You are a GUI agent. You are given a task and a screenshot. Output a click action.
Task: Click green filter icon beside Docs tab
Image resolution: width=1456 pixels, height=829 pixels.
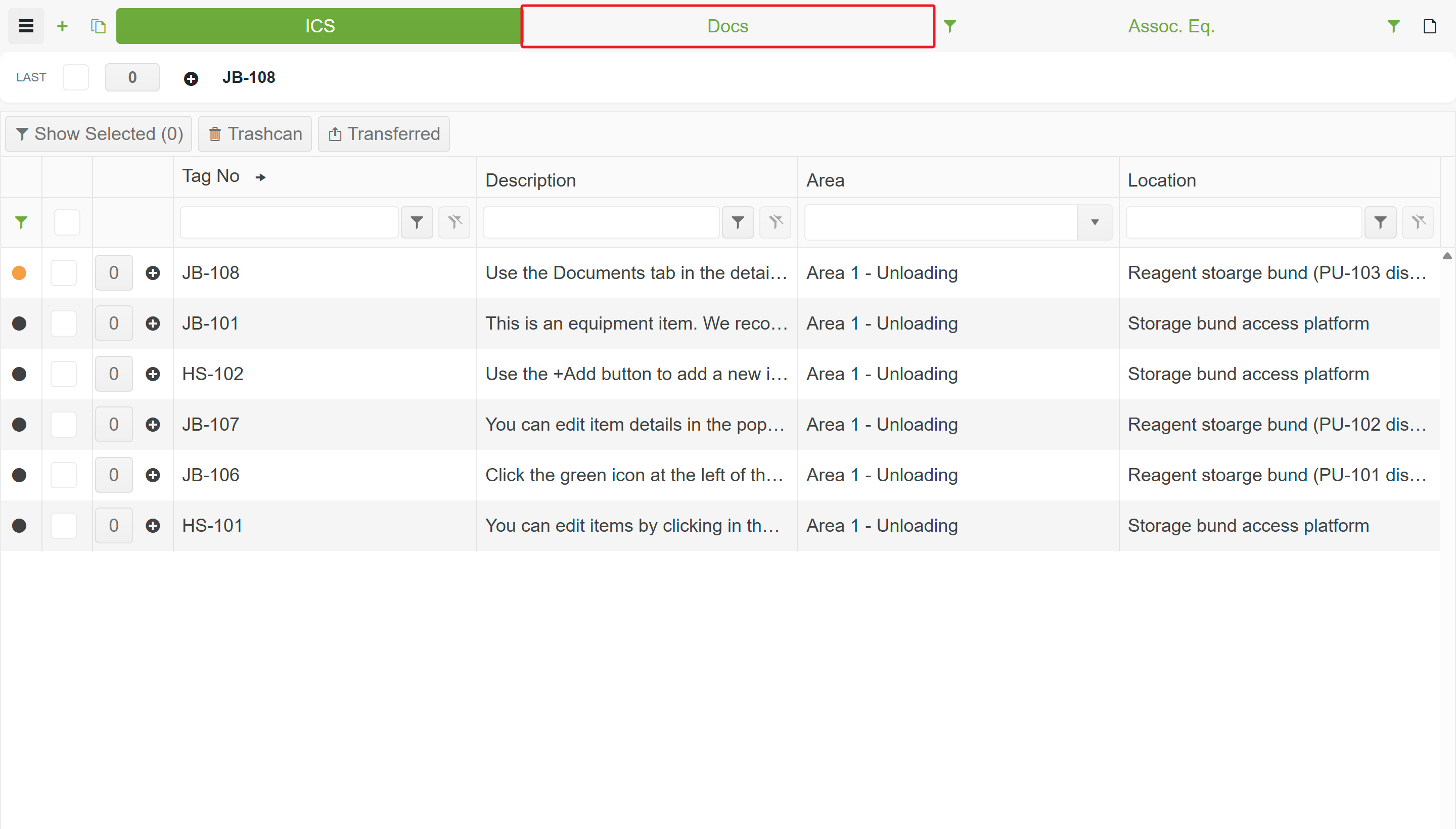coord(950,26)
